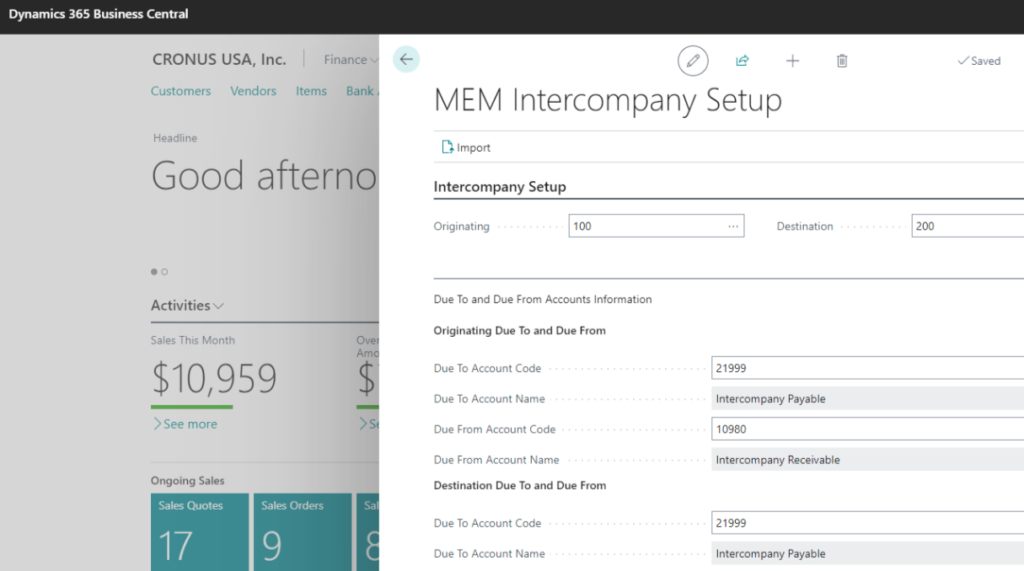The image size is (1024, 571).
Task: Open the Sales Orders tile showing 9
Action: [x=302, y=532]
